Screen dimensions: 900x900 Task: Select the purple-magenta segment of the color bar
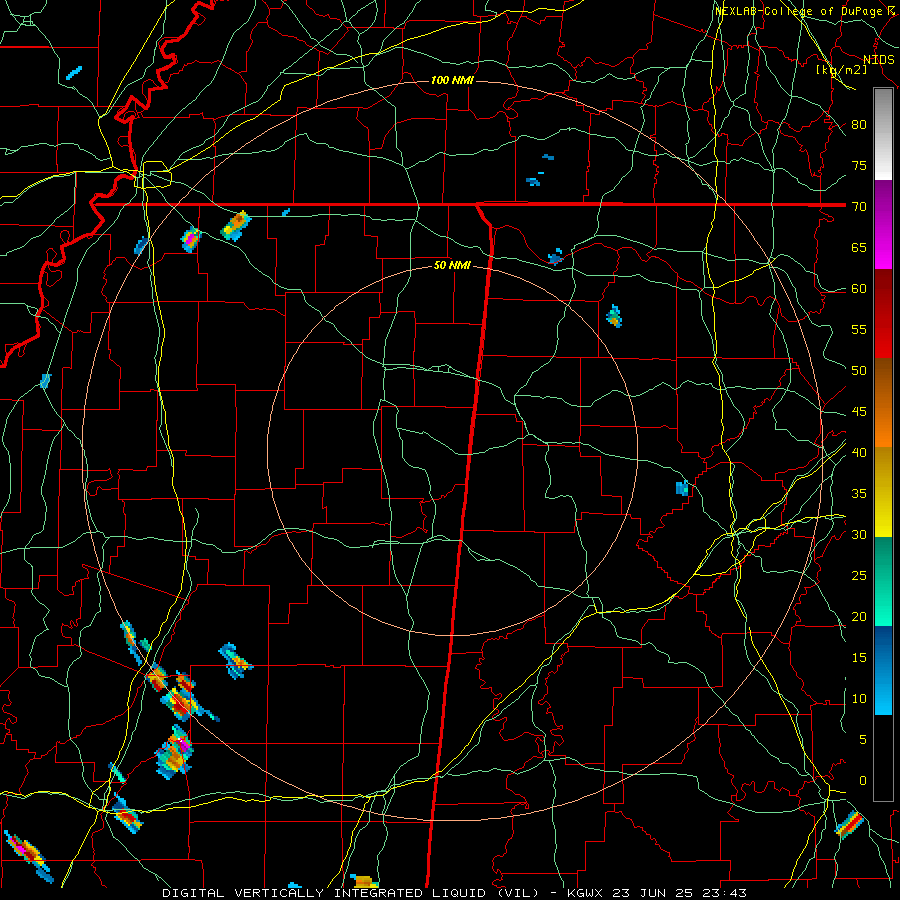883,225
